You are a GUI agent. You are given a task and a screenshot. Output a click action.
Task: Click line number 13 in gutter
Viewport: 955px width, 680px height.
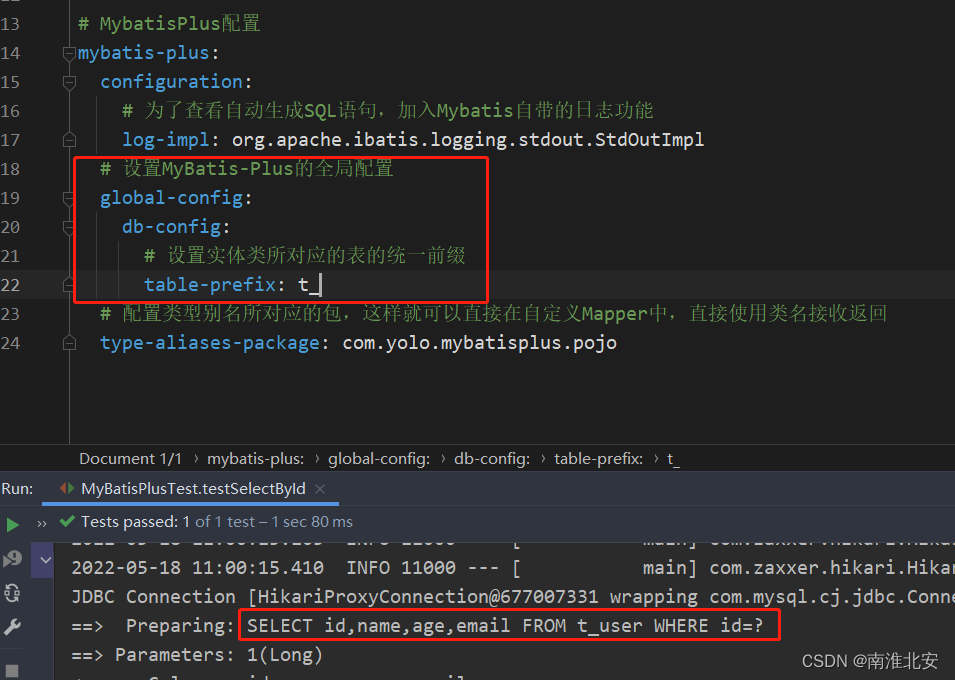[x=10, y=24]
